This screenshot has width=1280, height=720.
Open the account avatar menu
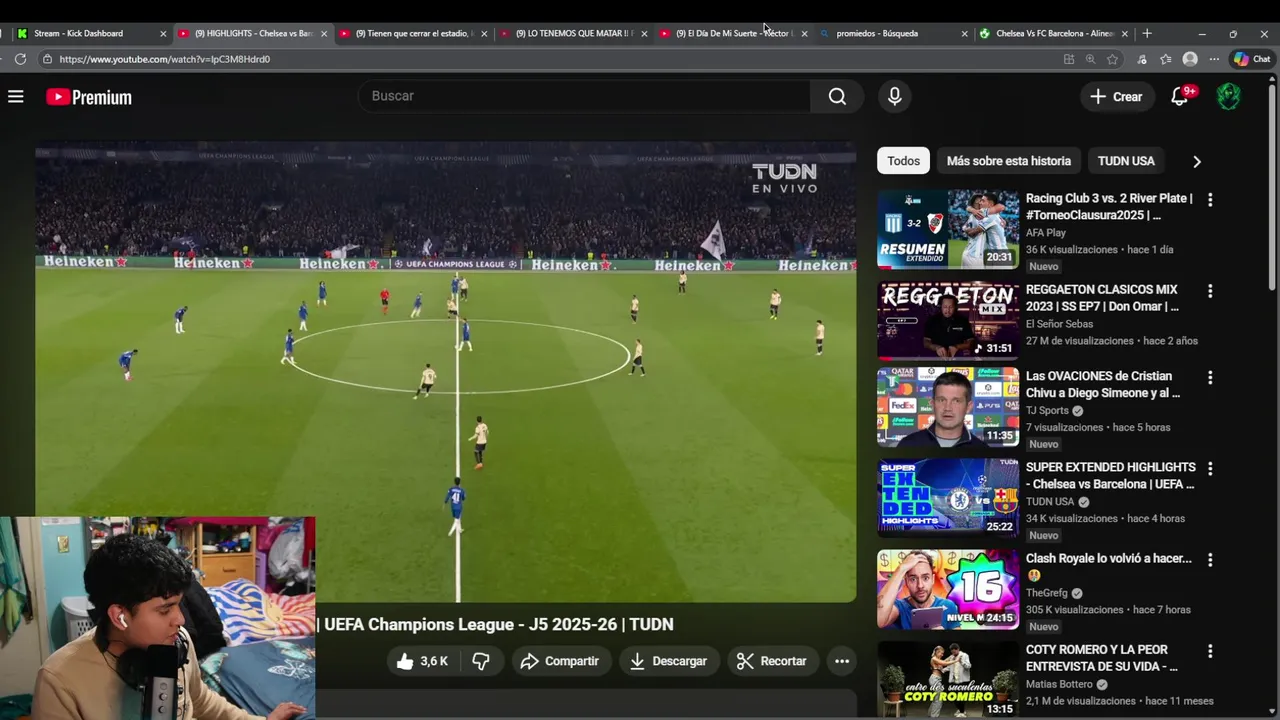pyautogui.click(x=1229, y=96)
